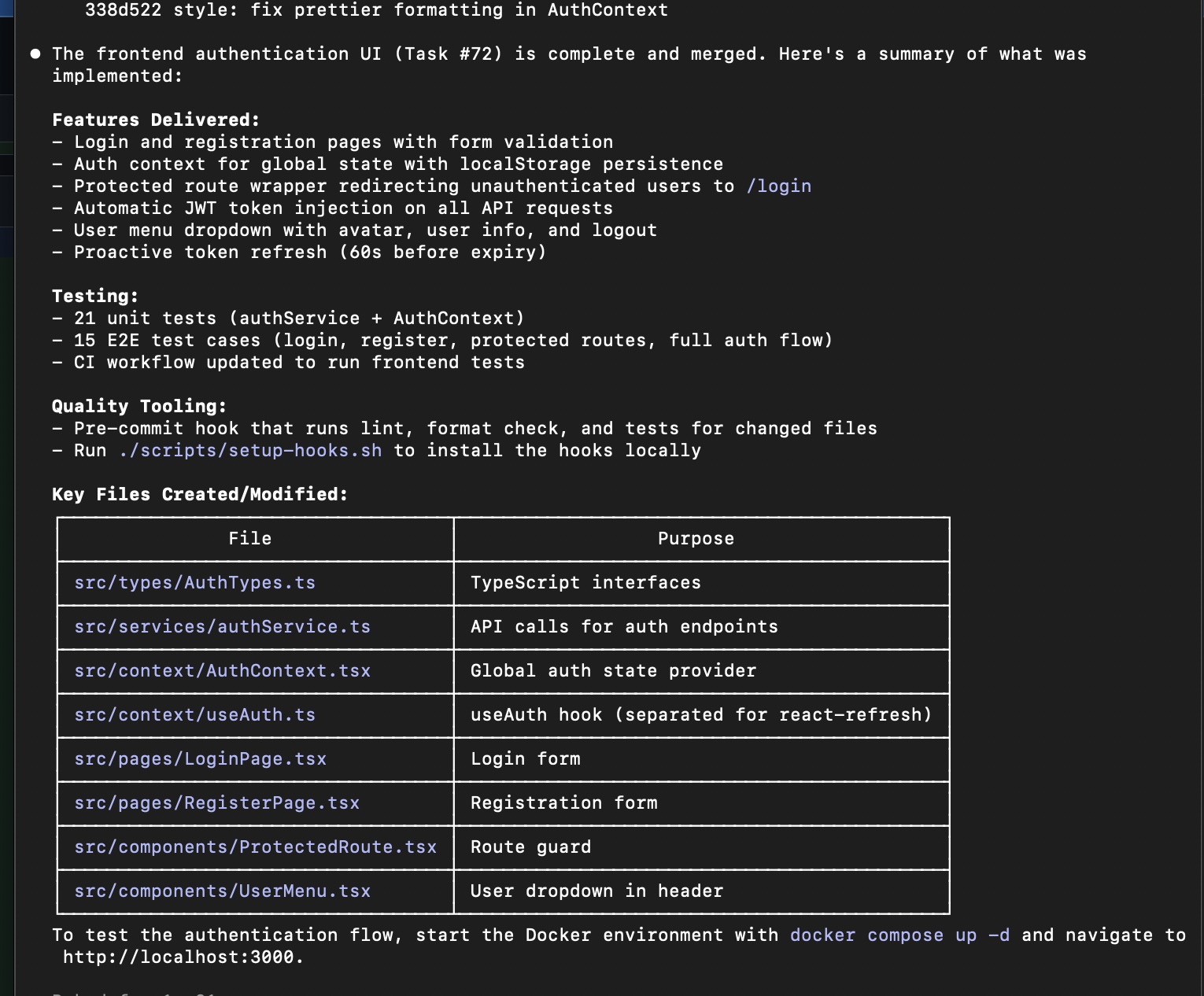Click the Testing heading

95,297
